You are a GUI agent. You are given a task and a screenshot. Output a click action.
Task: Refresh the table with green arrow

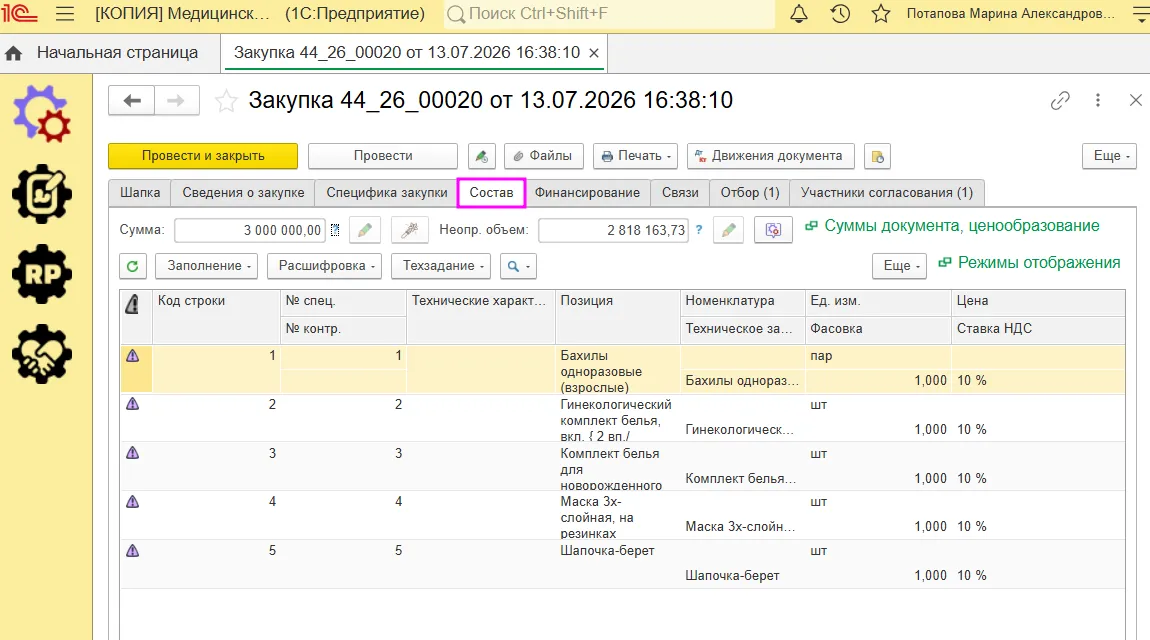[133, 266]
